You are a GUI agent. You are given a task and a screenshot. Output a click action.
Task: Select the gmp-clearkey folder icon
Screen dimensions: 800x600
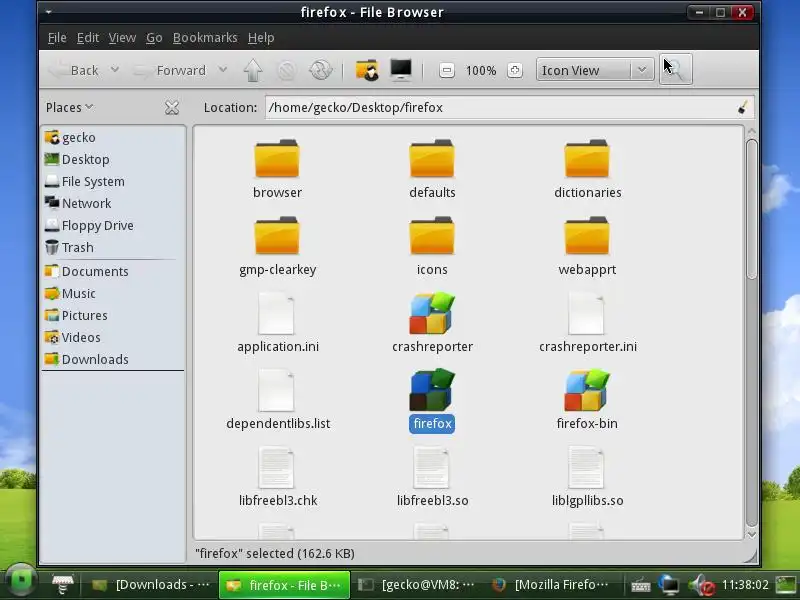click(277, 236)
